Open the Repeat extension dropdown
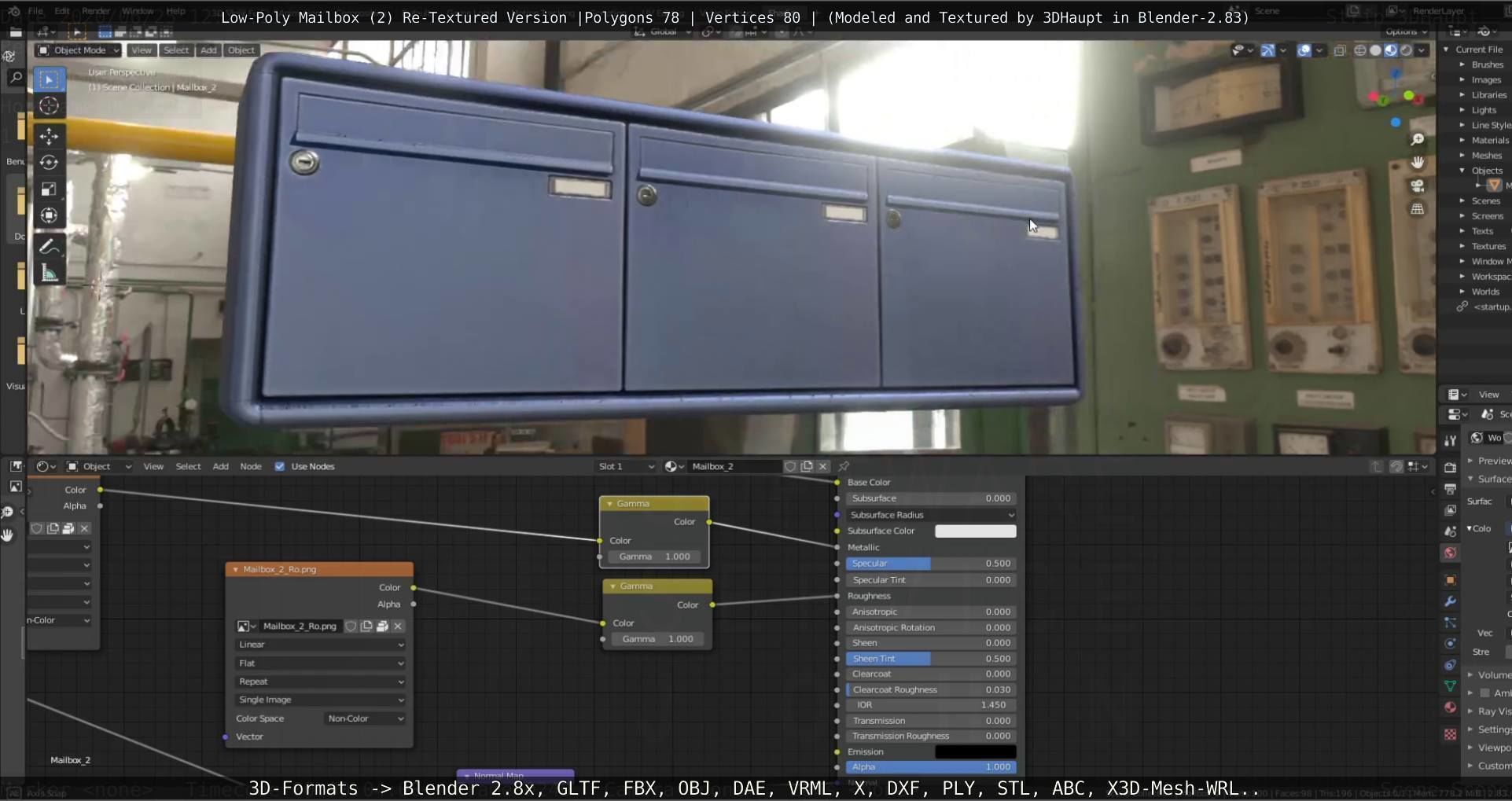This screenshot has height=801, width=1512. pos(321,682)
